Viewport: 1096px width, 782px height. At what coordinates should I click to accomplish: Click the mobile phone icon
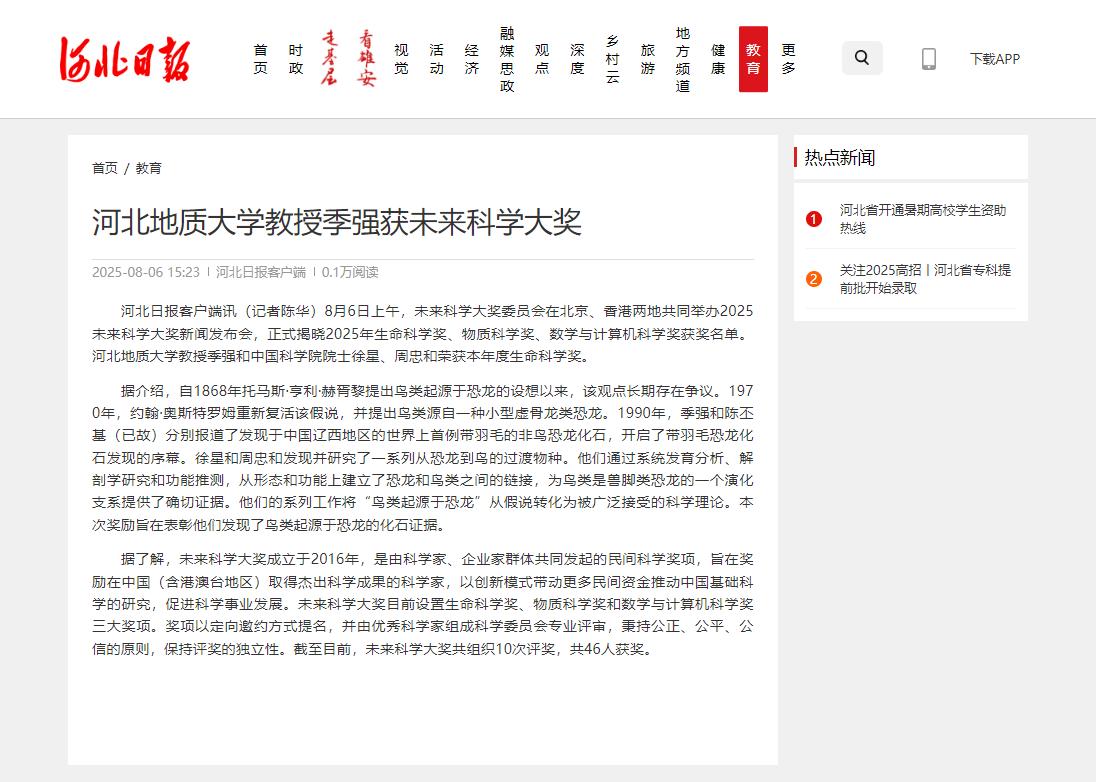[928, 59]
